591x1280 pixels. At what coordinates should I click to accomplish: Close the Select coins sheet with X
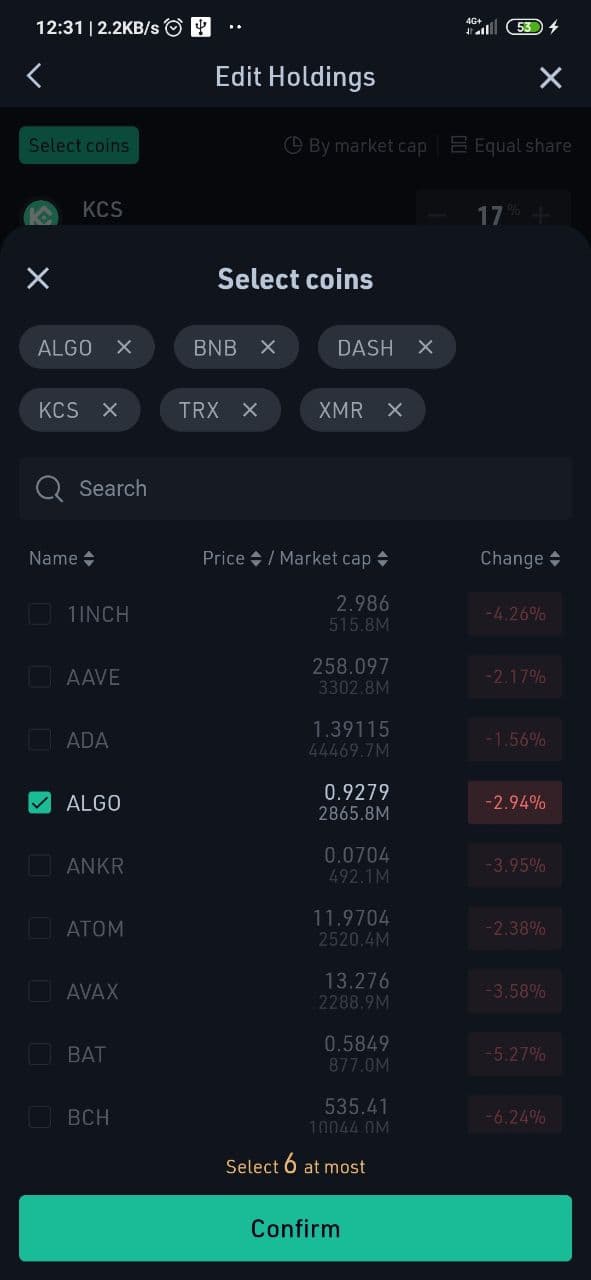(38, 278)
